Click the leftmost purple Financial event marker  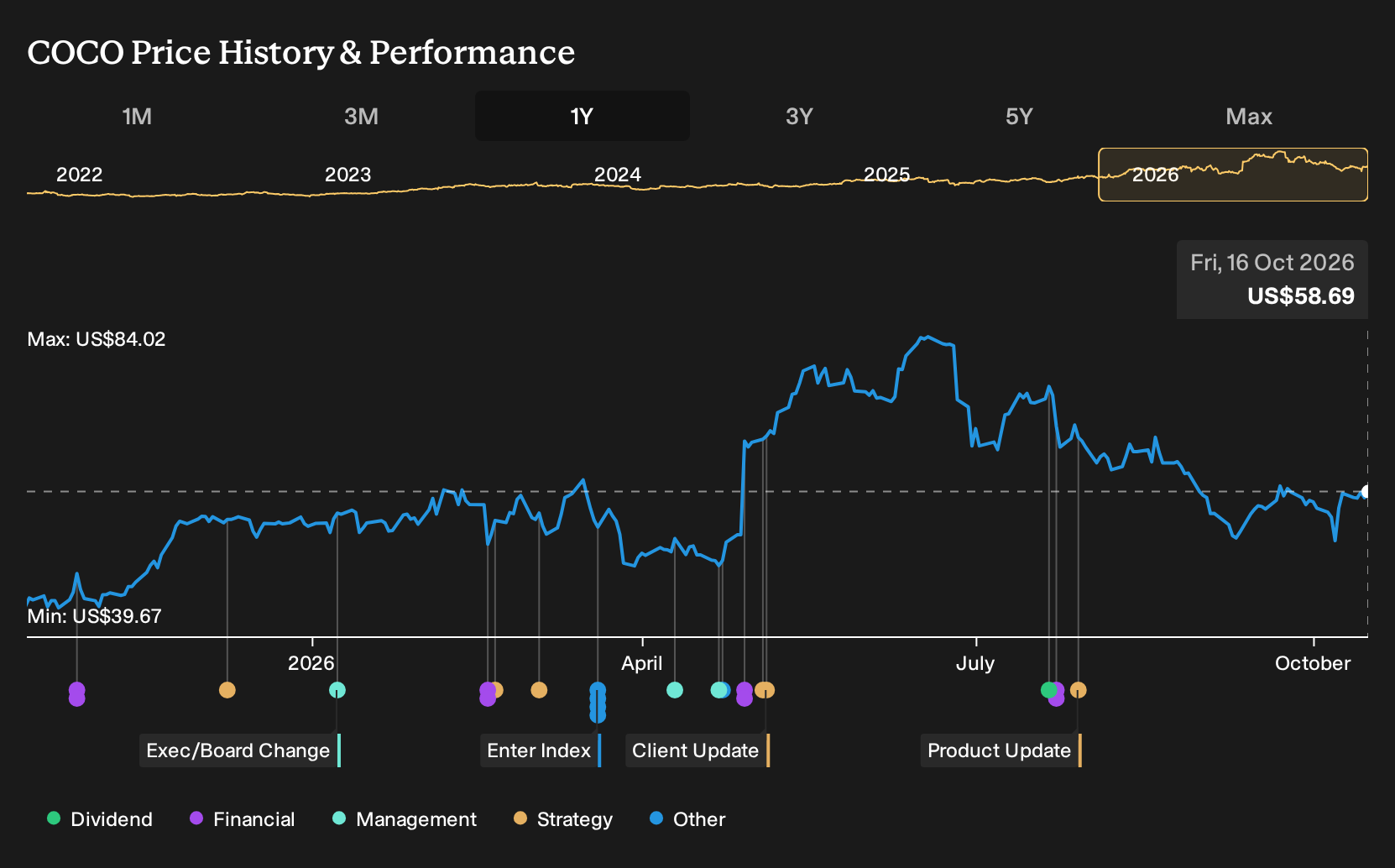click(x=76, y=694)
